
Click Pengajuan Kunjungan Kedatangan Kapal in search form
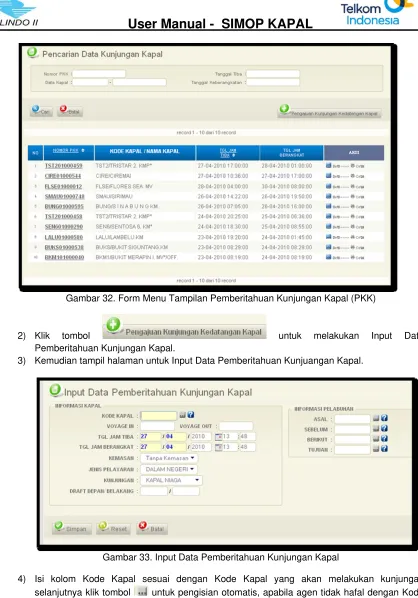click(330, 112)
